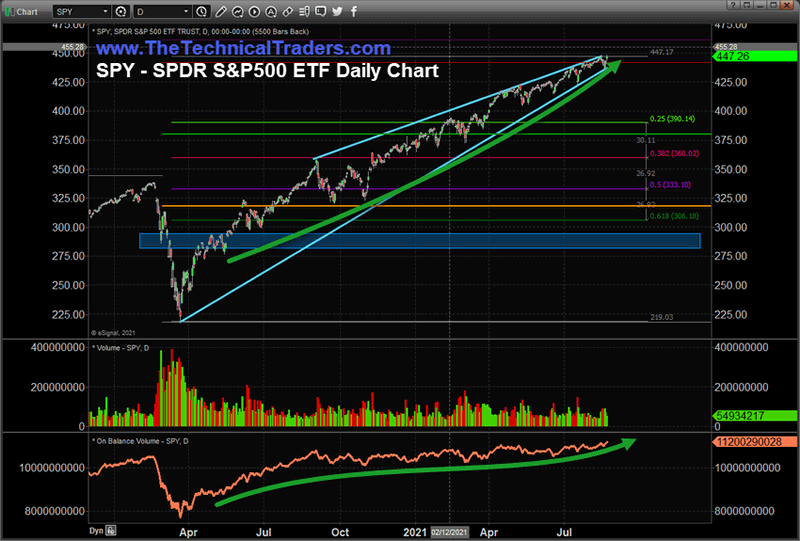Screen dimensions: 800x541
Task: Click the 219.03 low price label
Action: click(662, 317)
